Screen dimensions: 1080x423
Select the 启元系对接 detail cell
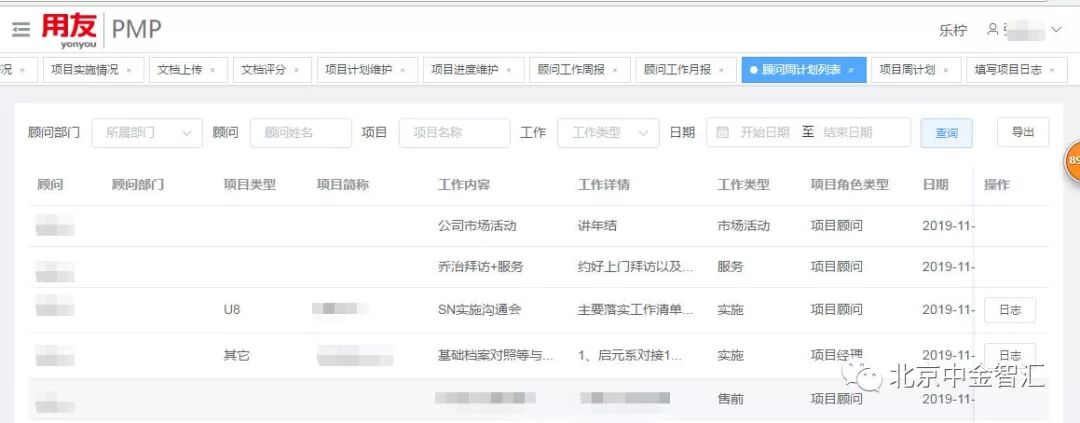(x=630, y=355)
